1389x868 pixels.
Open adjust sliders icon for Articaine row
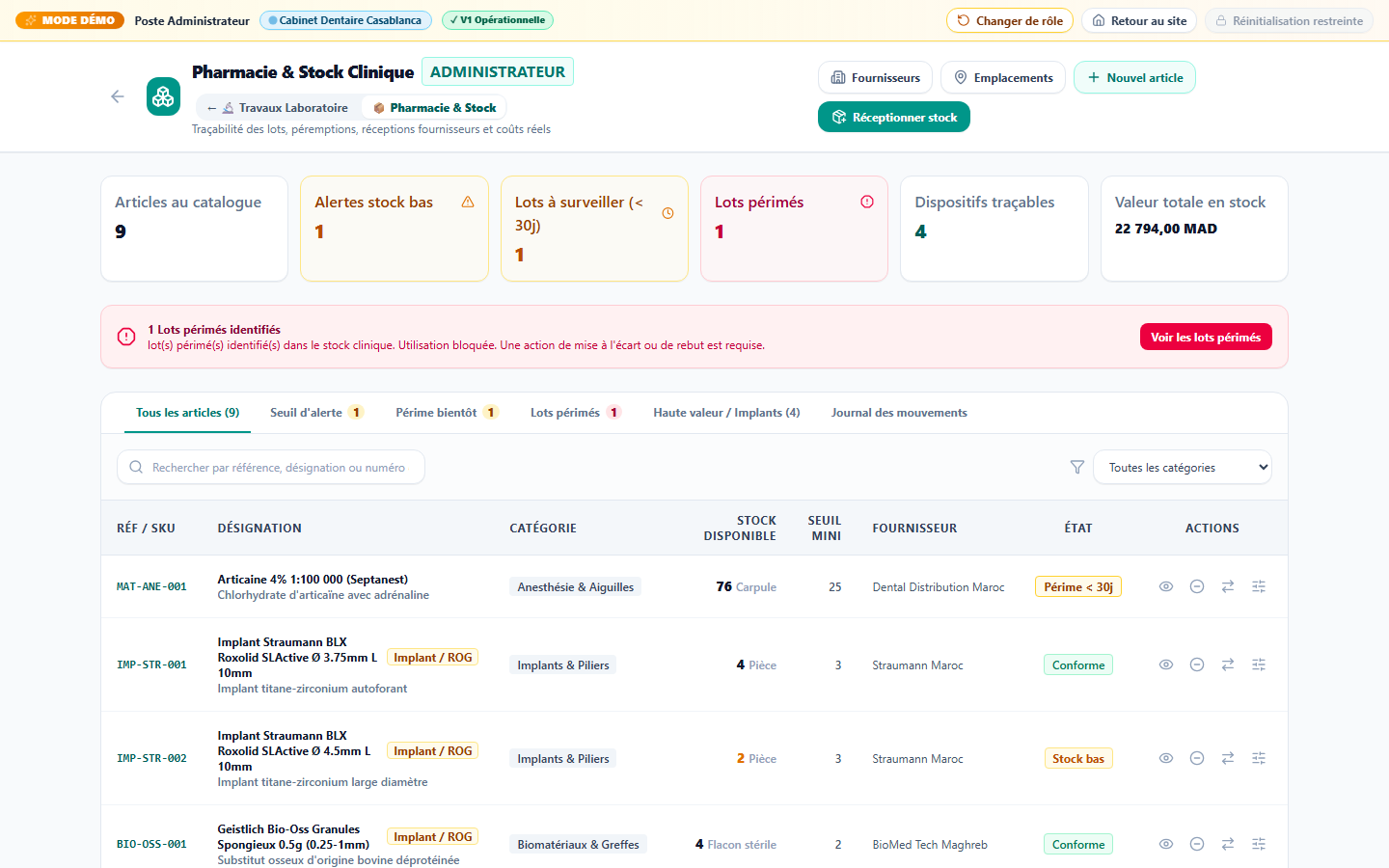[x=1259, y=586]
